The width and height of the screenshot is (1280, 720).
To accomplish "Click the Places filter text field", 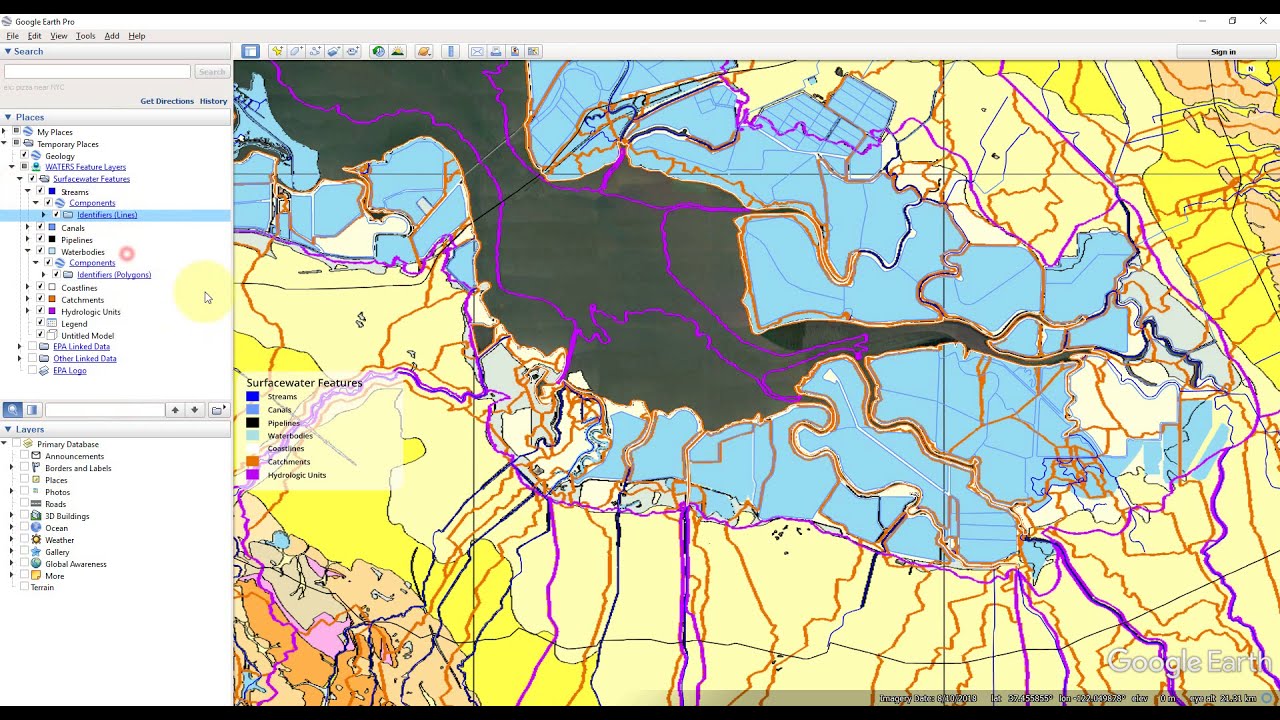I will click(x=104, y=410).
